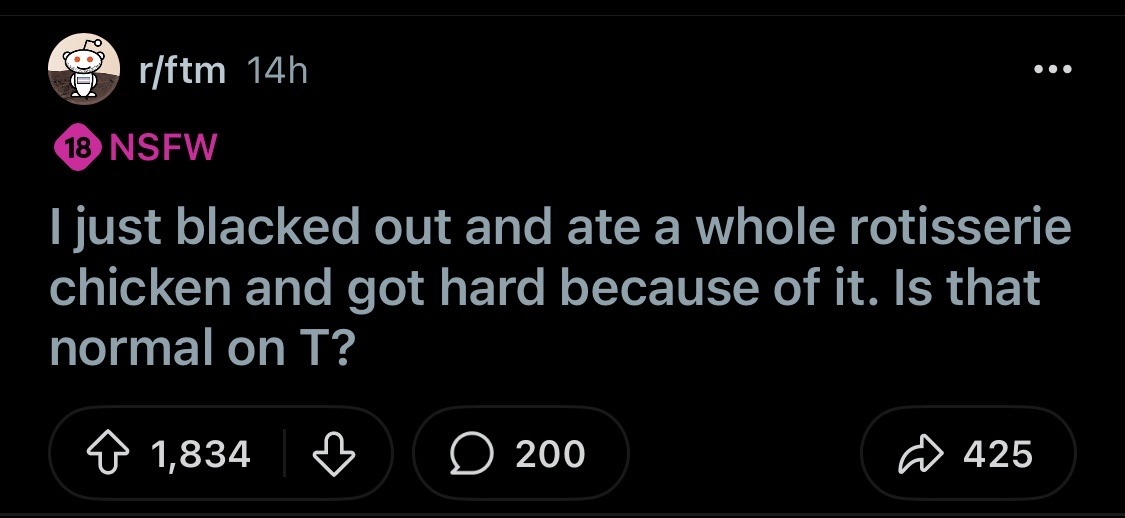Screen dimensions: 1125x518
Task: Click the share arrow icon
Action: [921, 455]
